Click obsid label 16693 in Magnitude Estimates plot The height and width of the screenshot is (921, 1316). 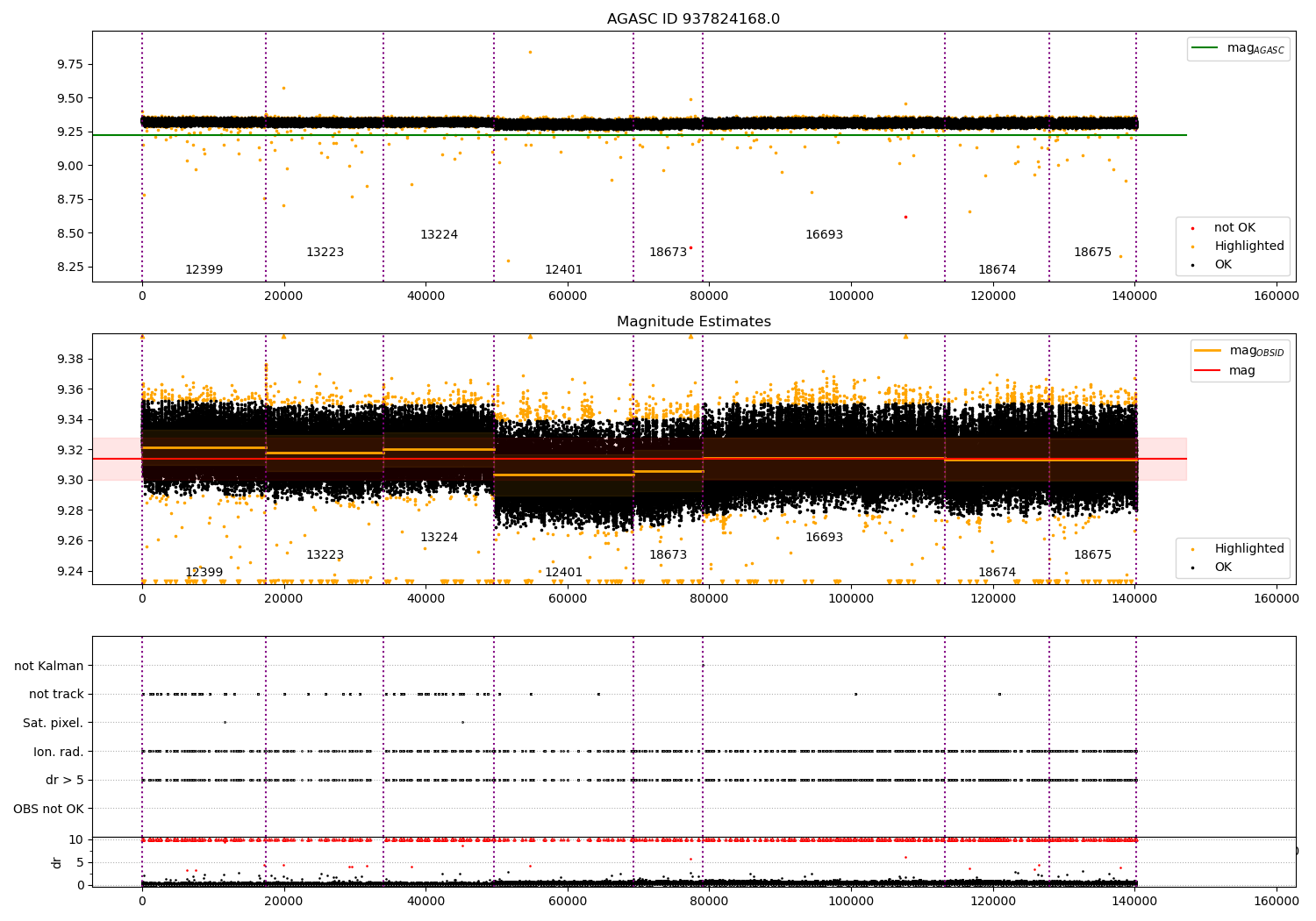tap(824, 538)
